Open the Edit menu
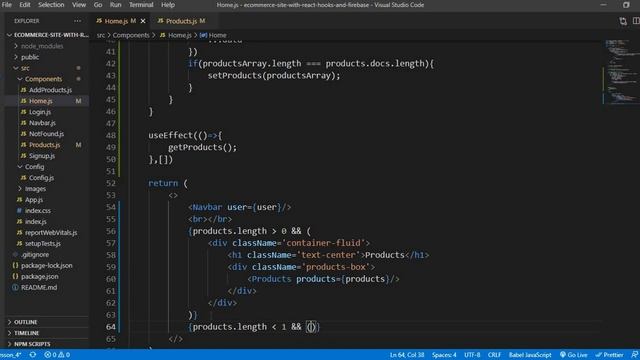The height and width of the screenshot is (360, 640). pos(25,5)
